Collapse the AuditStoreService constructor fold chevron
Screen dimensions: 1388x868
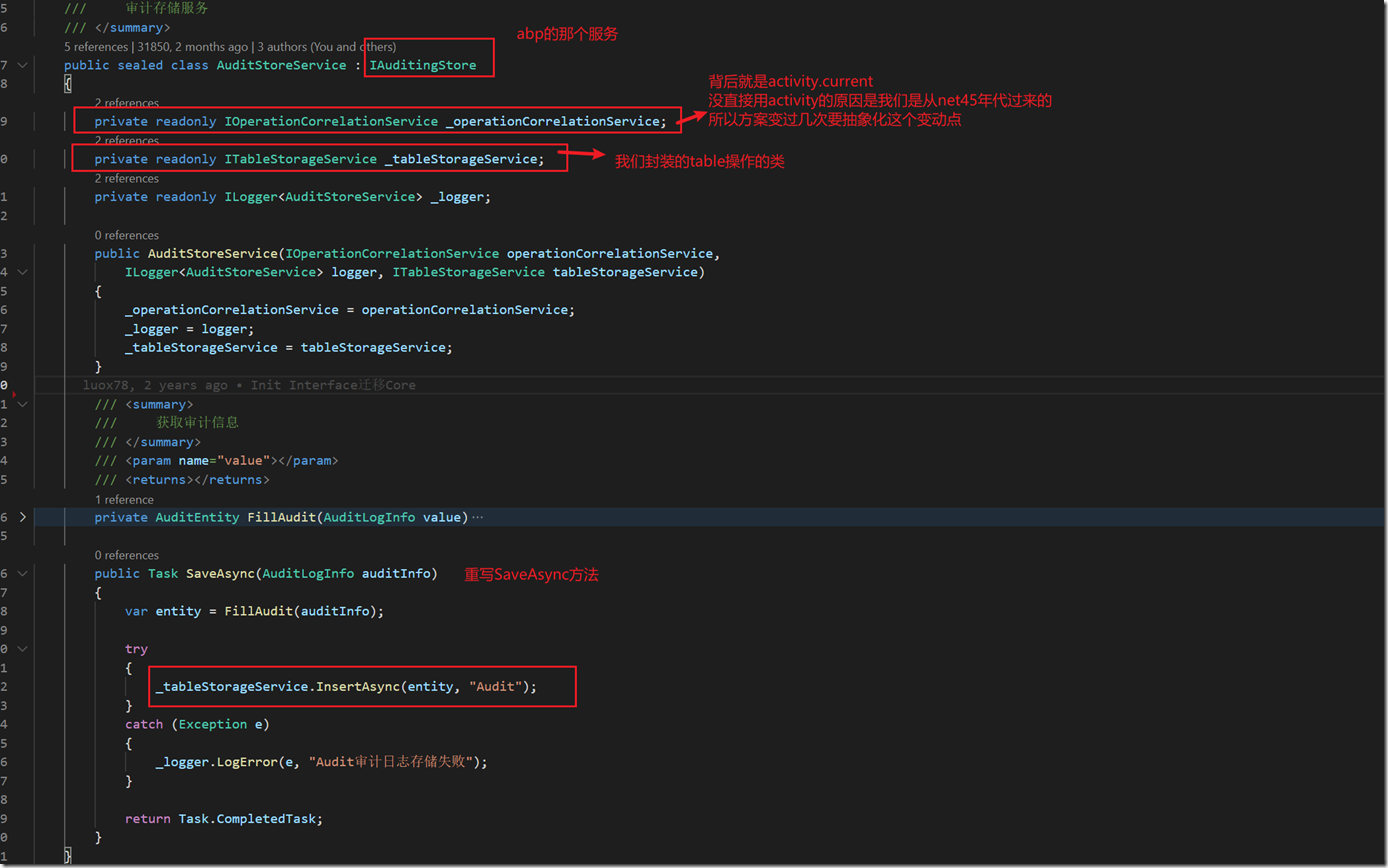click(x=22, y=272)
